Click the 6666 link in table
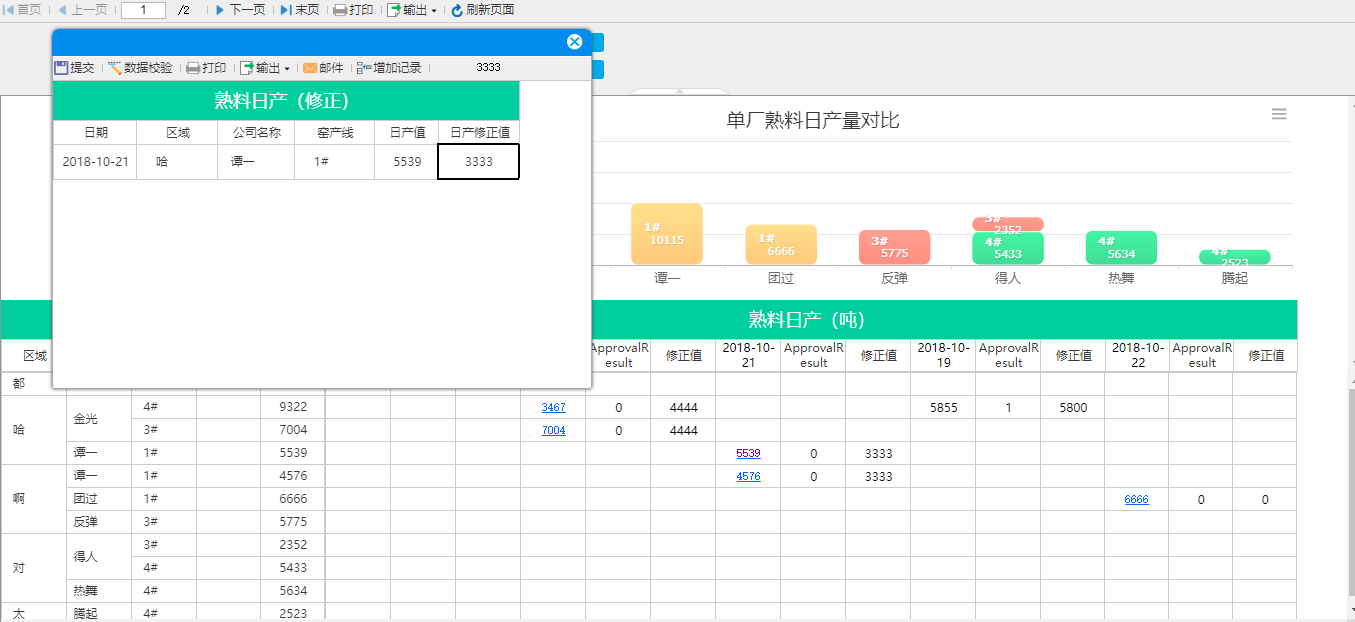Image resolution: width=1355 pixels, height=622 pixels. point(1136,499)
